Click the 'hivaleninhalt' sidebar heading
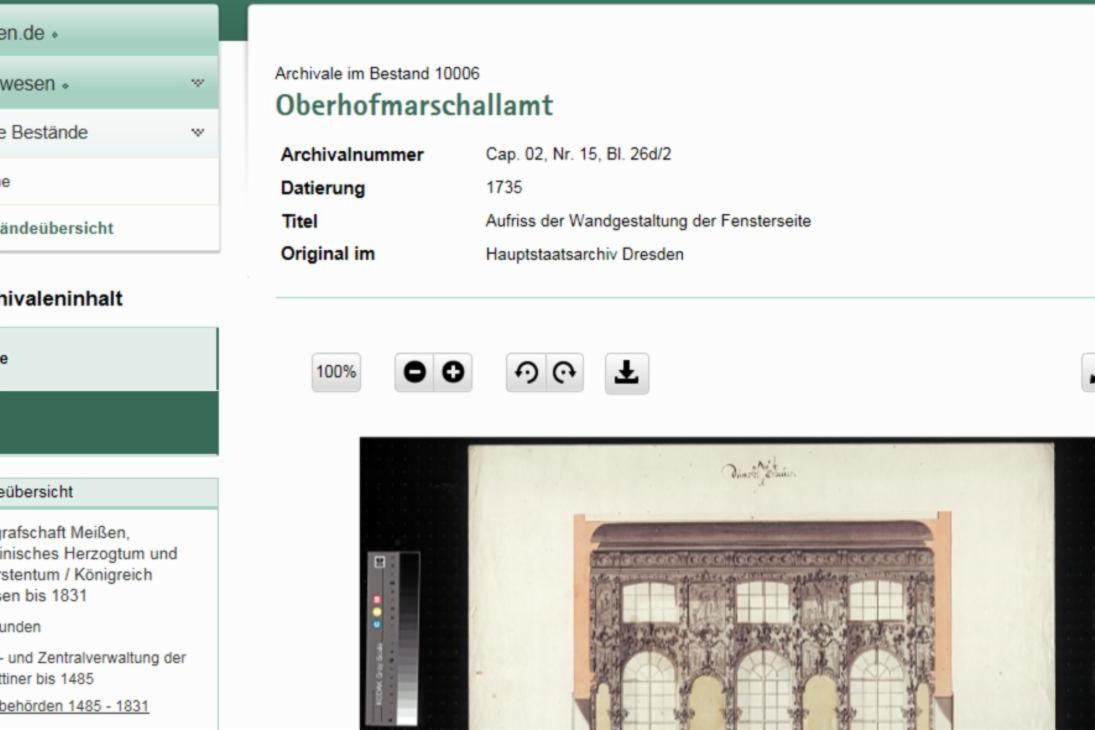Image resolution: width=1095 pixels, height=730 pixels. coord(61,299)
